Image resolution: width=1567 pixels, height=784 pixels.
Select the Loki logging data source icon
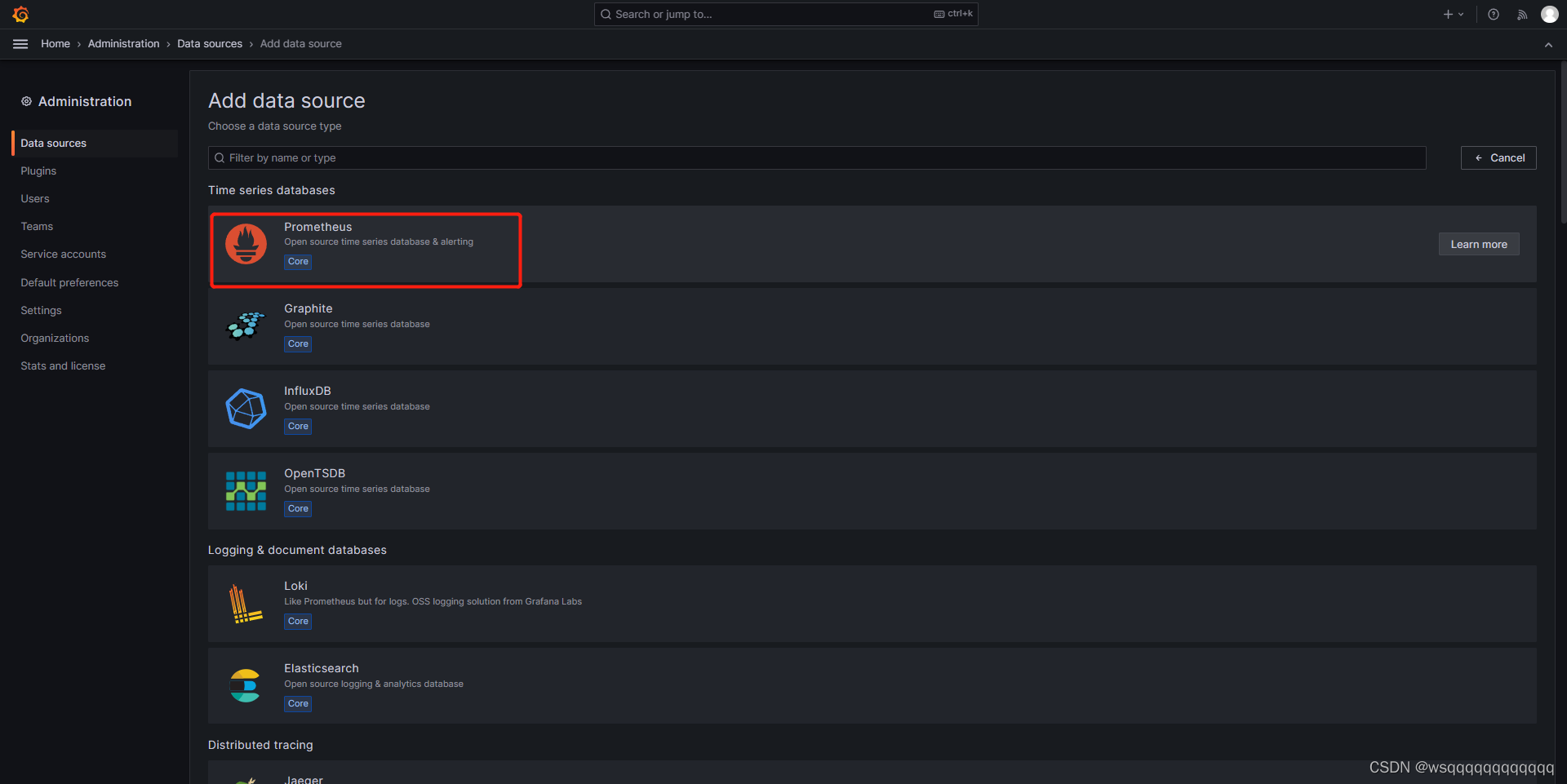(x=245, y=604)
